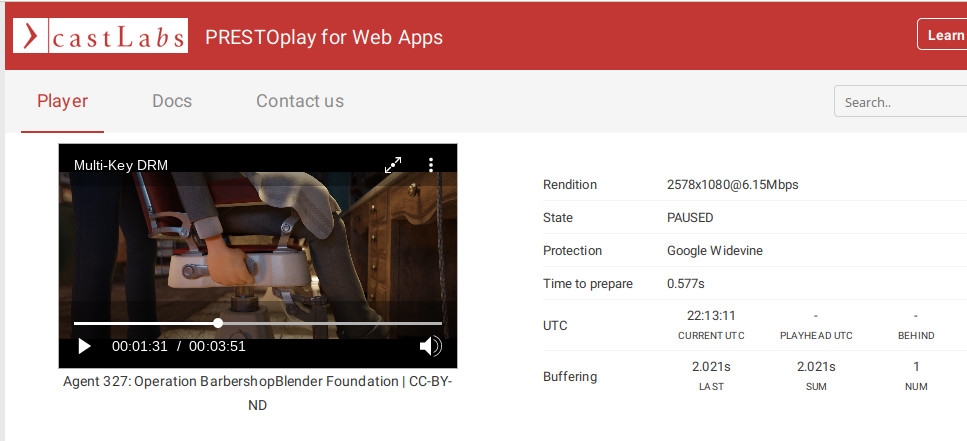
Task: Open the Contact us tab
Action: 300,101
